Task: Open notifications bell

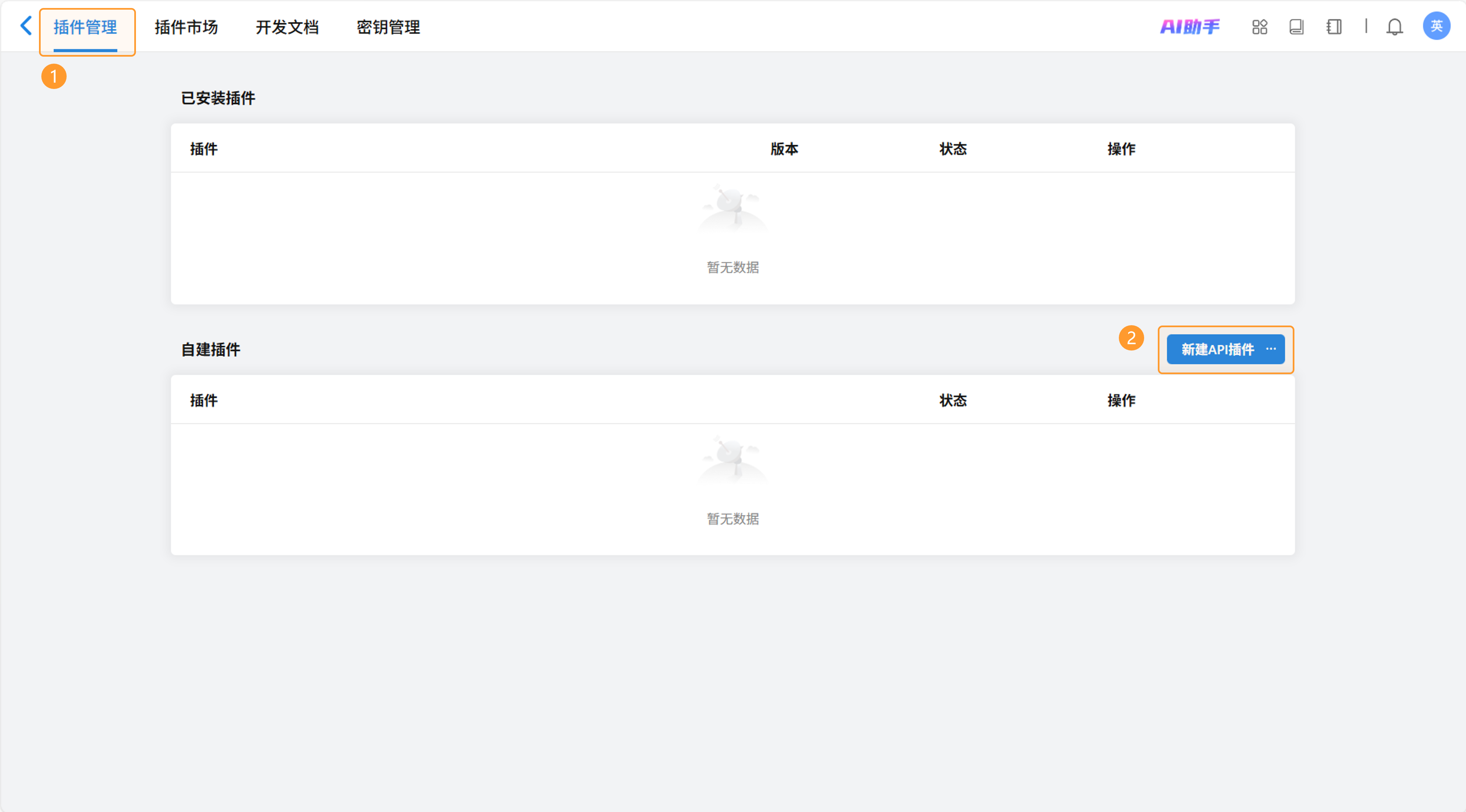Action: (1394, 27)
